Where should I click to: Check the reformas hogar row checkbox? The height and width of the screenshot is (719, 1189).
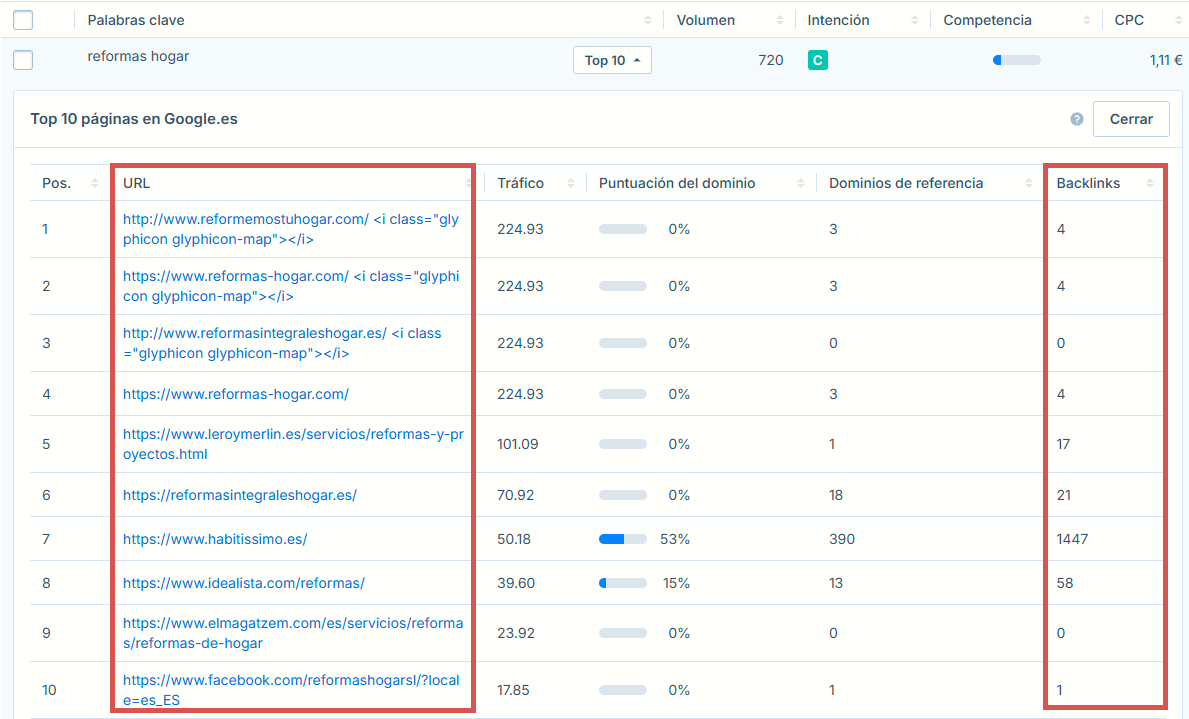(x=23, y=60)
